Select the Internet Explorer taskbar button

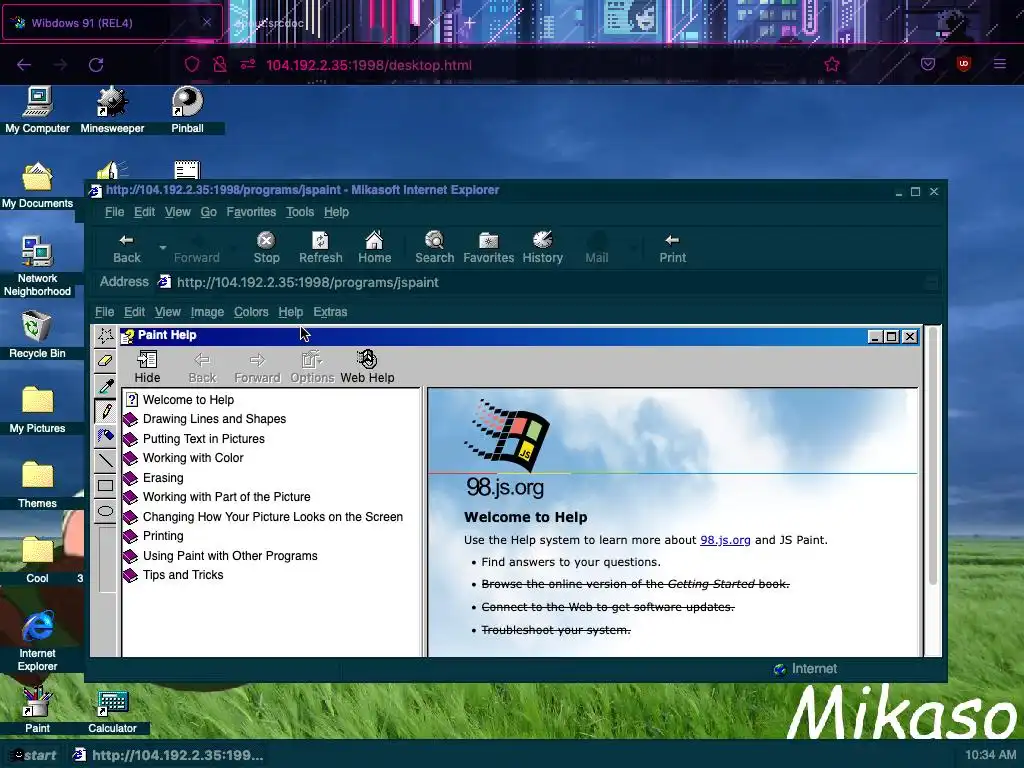168,755
